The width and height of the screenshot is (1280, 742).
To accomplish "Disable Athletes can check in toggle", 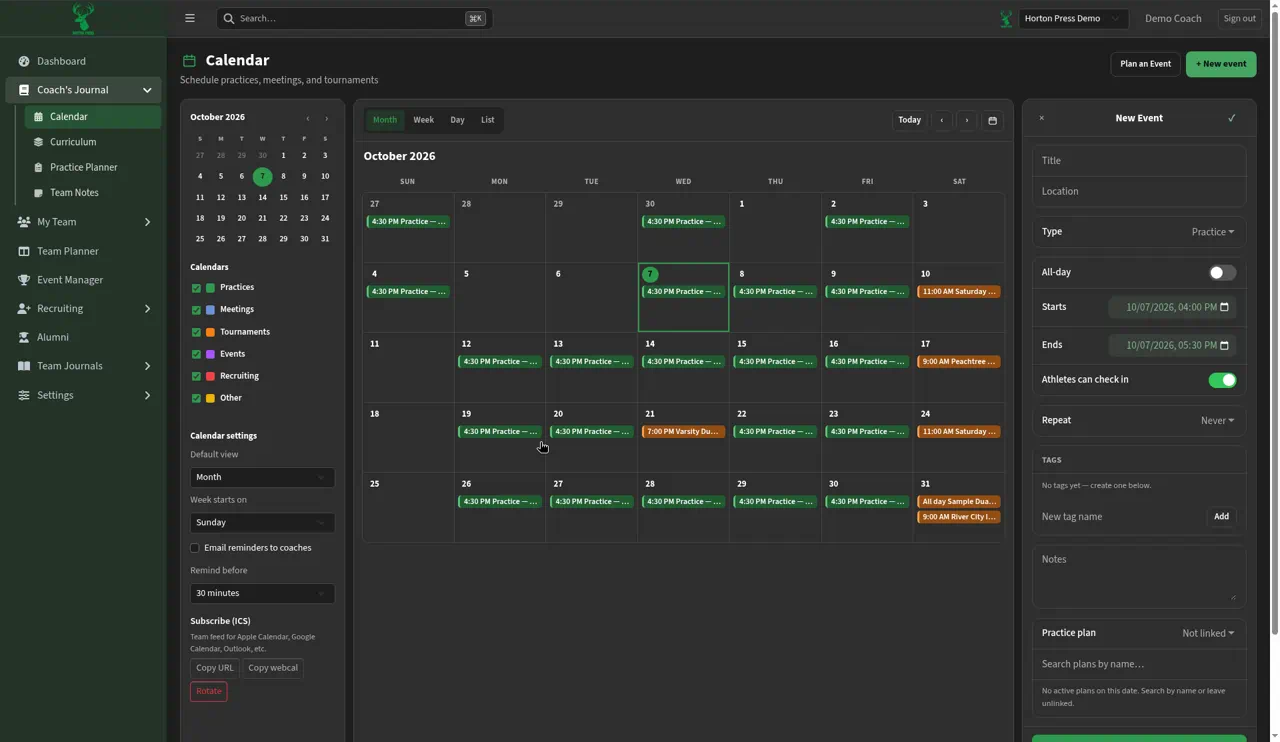I will 1222,380.
